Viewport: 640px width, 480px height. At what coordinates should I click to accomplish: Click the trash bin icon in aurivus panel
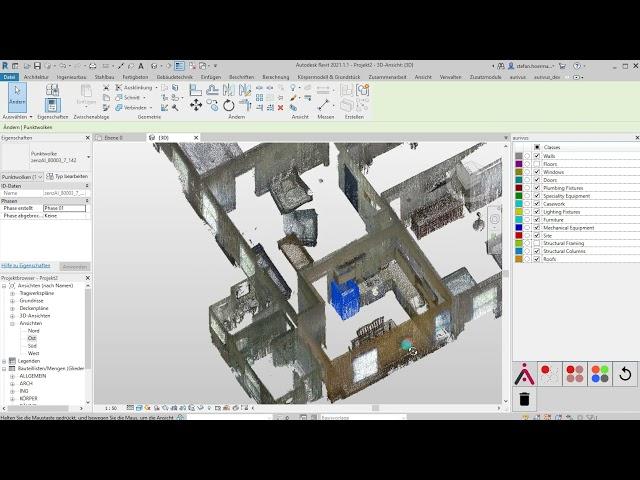click(x=524, y=400)
